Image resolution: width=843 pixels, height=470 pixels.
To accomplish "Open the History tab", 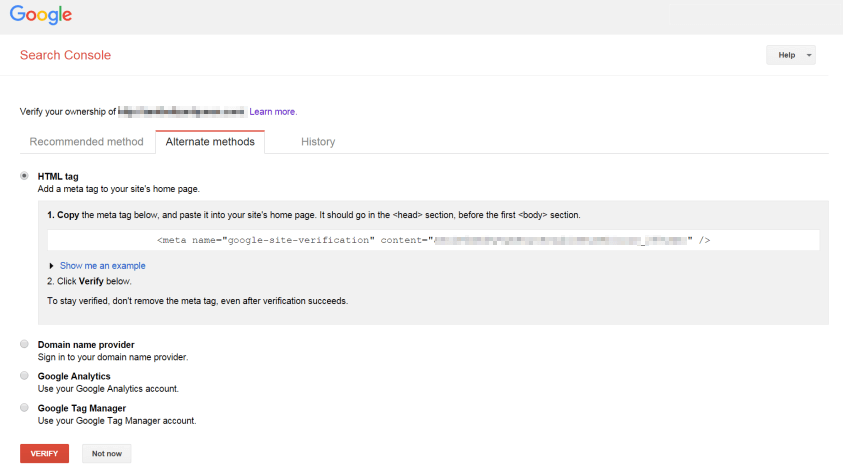I will point(318,141).
